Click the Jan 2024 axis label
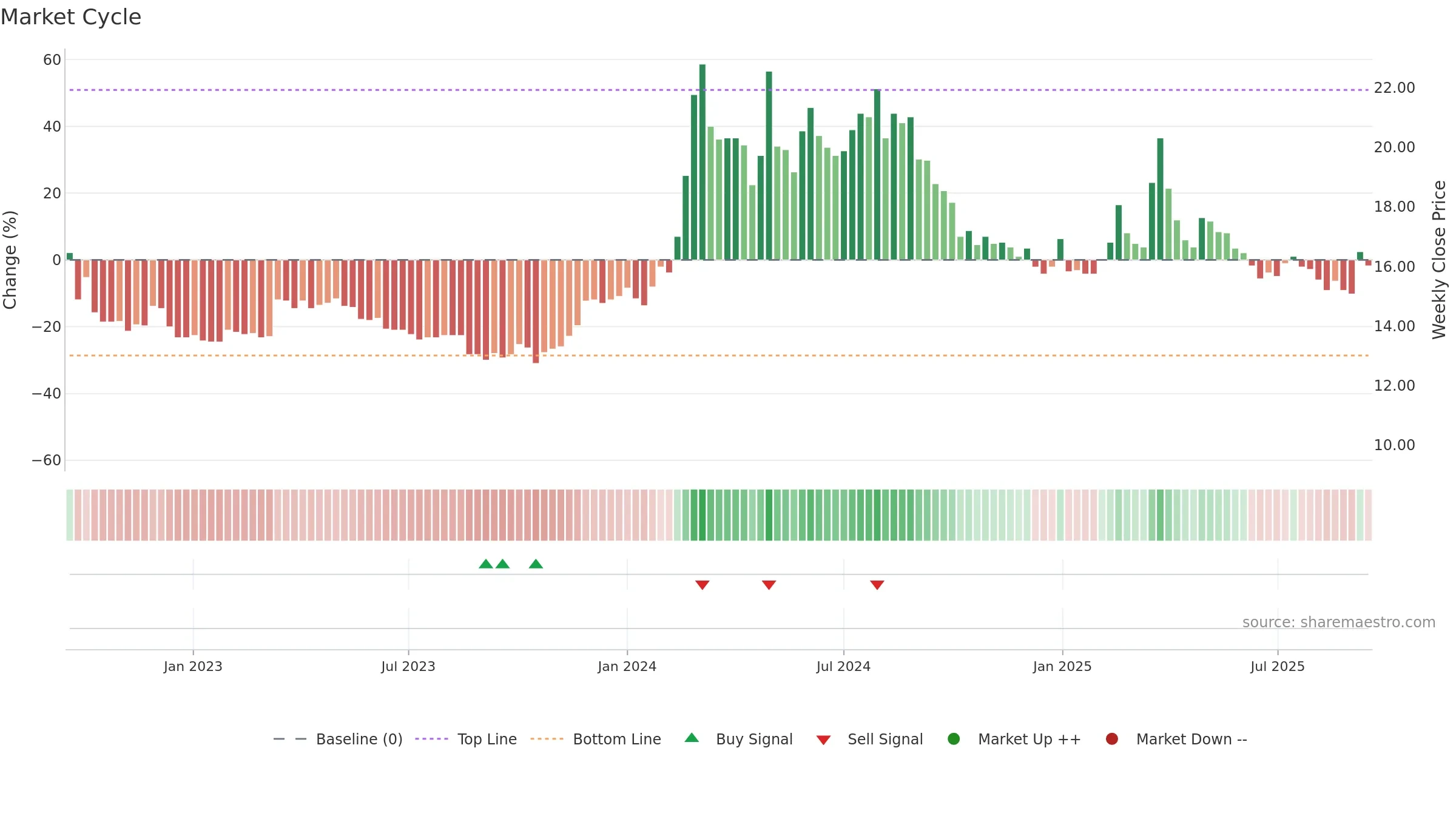 click(x=627, y=667)
